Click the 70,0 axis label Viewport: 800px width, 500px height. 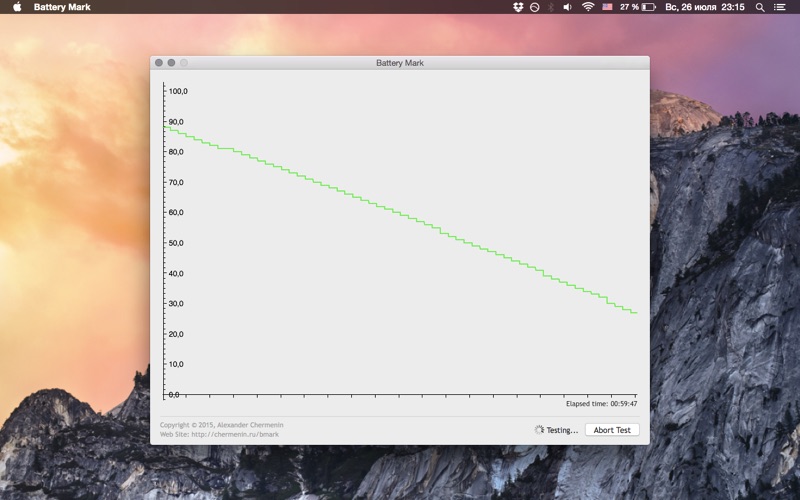pos(176,182)
